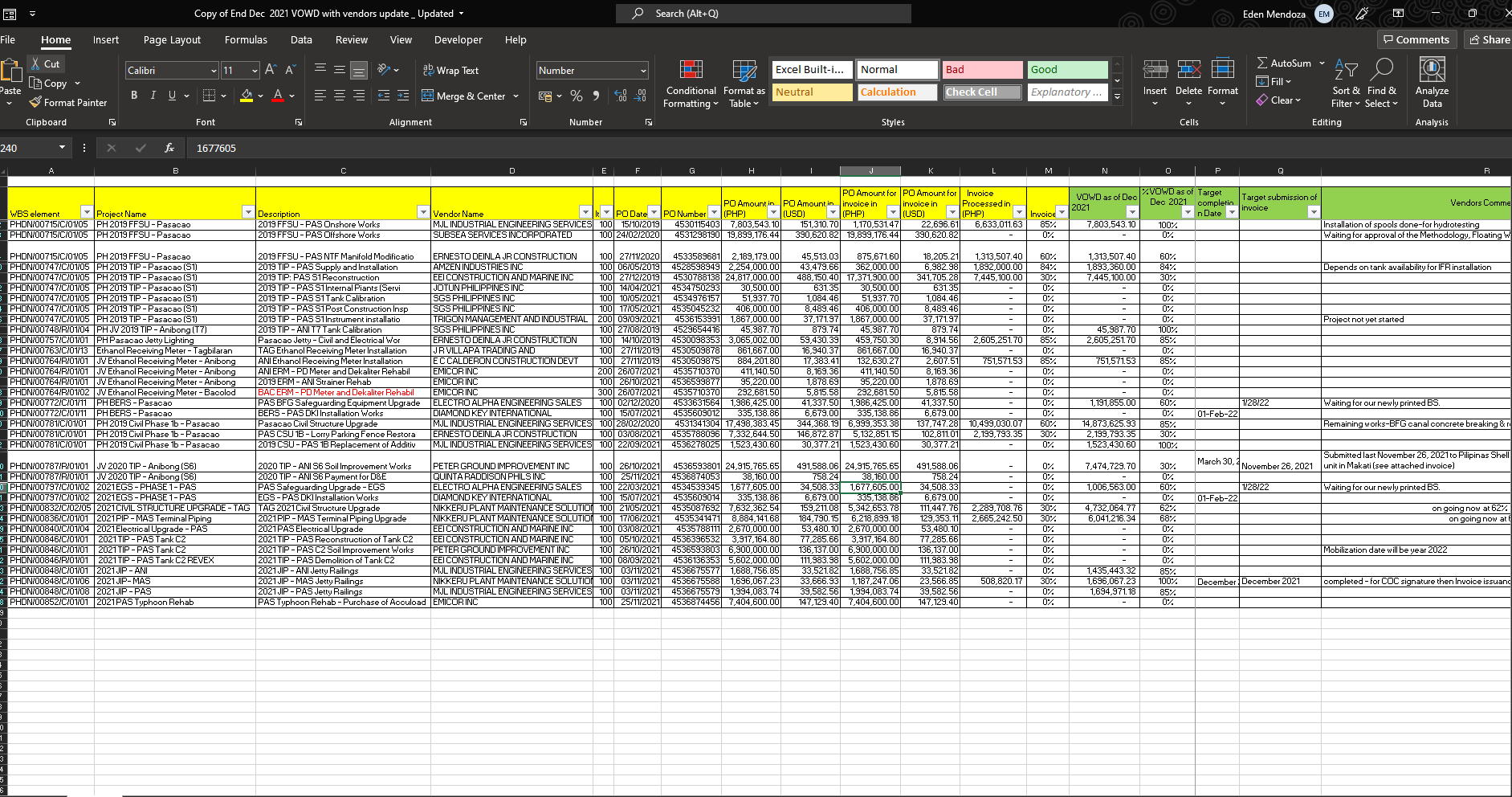Increase the cell indent
Screen dimensions: 1512x797
403,96
